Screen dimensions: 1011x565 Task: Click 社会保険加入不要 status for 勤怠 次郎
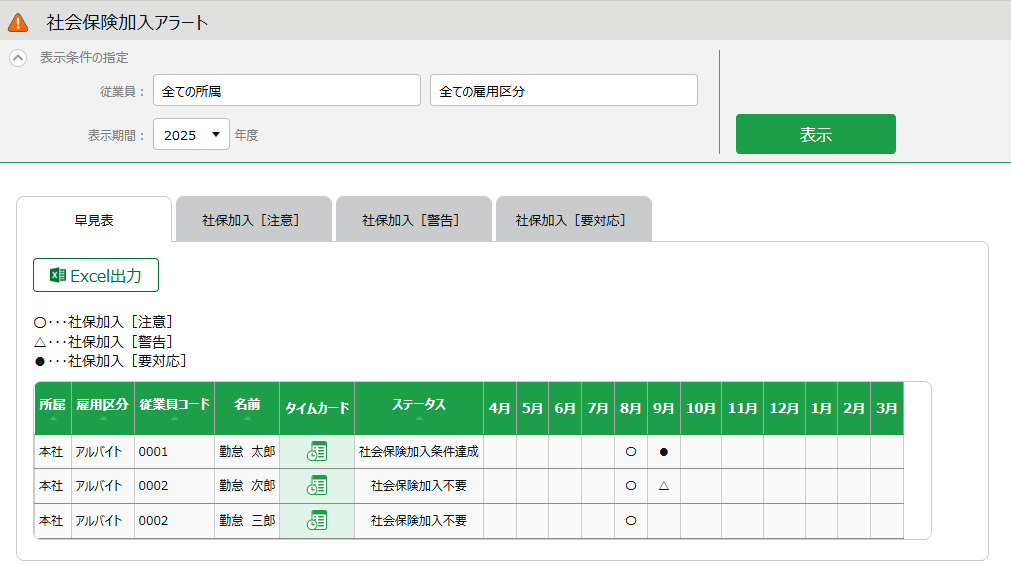pos(419,486)
